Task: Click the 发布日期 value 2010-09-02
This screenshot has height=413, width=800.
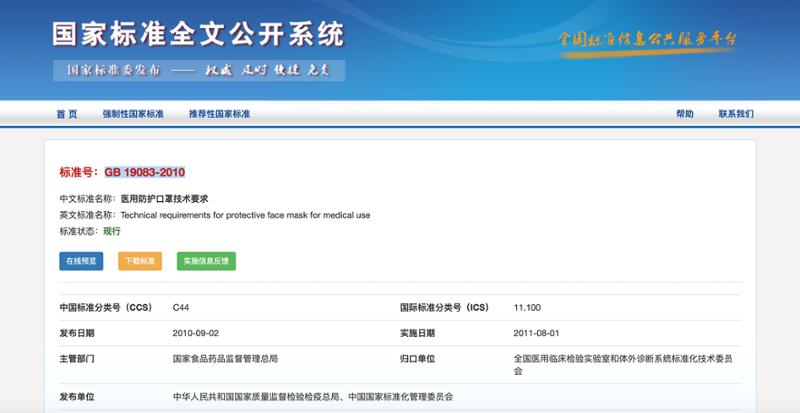Action: pyautogui.click(x=195, y=332)
